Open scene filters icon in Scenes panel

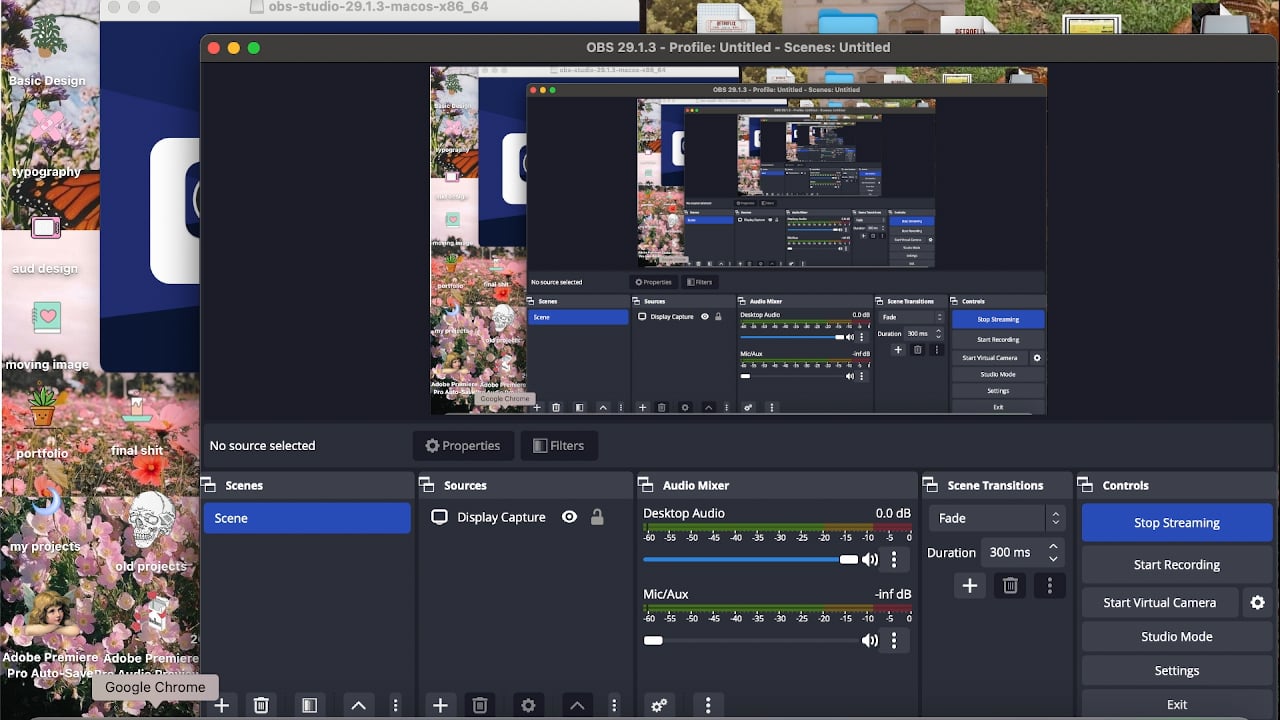[x=309, y=705]
